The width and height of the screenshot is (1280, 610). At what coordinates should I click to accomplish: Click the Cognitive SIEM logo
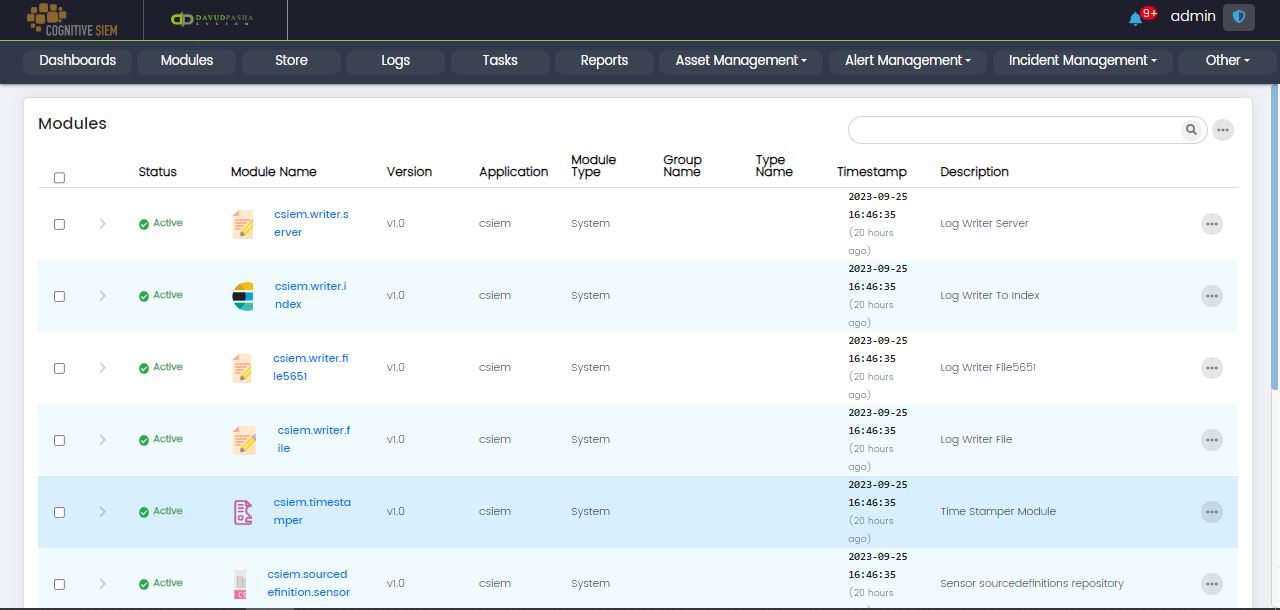point(72,19)
